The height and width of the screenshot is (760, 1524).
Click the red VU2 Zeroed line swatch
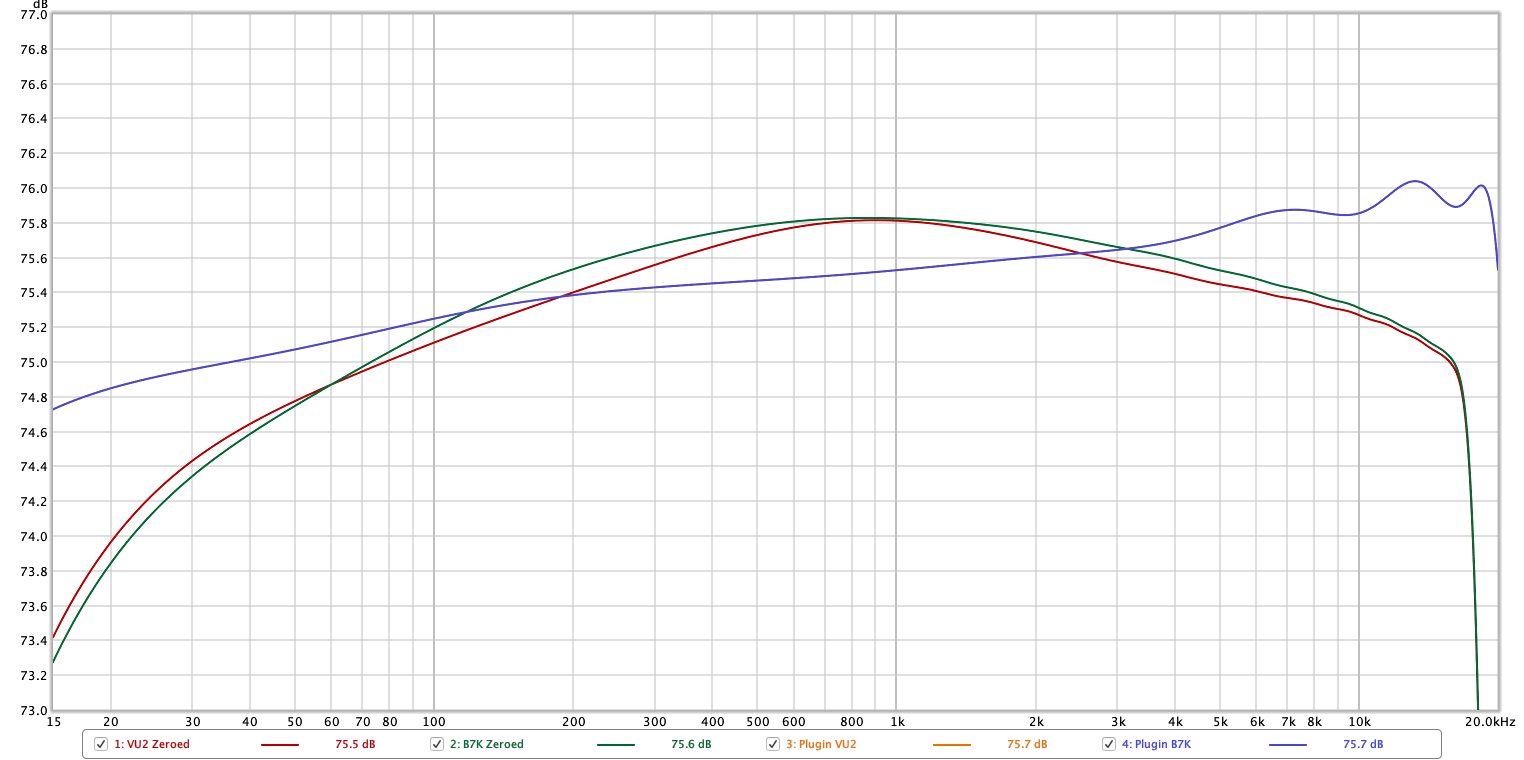[279, 745]
